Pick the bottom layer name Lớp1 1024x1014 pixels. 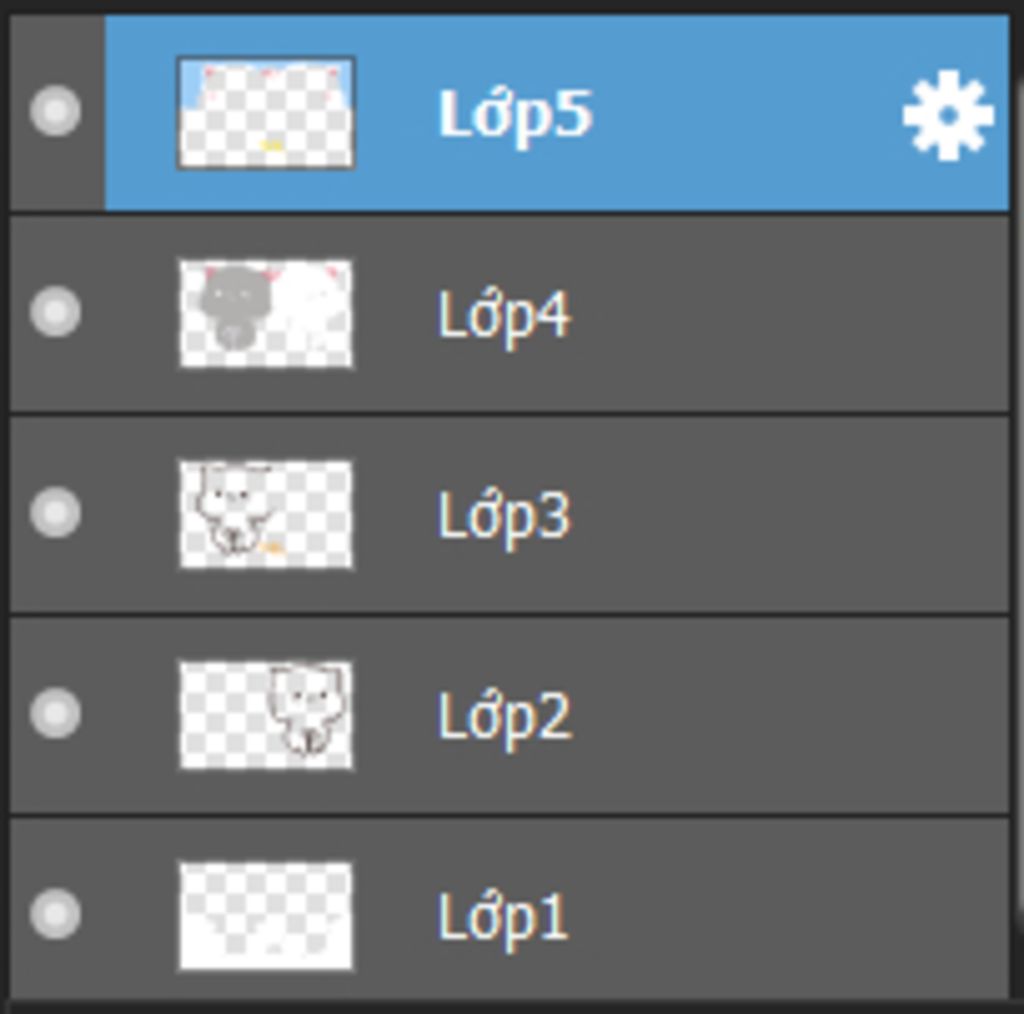pos(502,919)
